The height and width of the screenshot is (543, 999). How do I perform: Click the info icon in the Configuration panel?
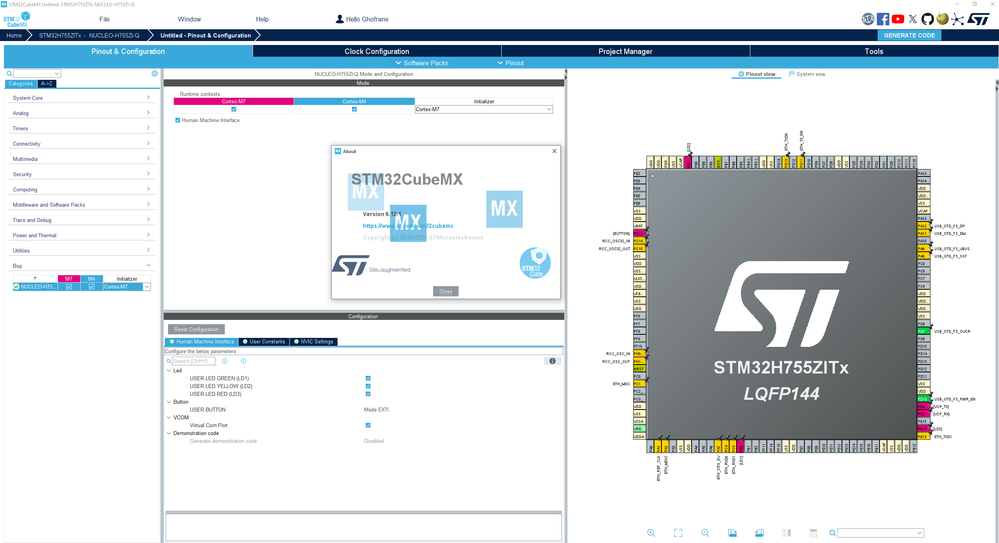552,361
